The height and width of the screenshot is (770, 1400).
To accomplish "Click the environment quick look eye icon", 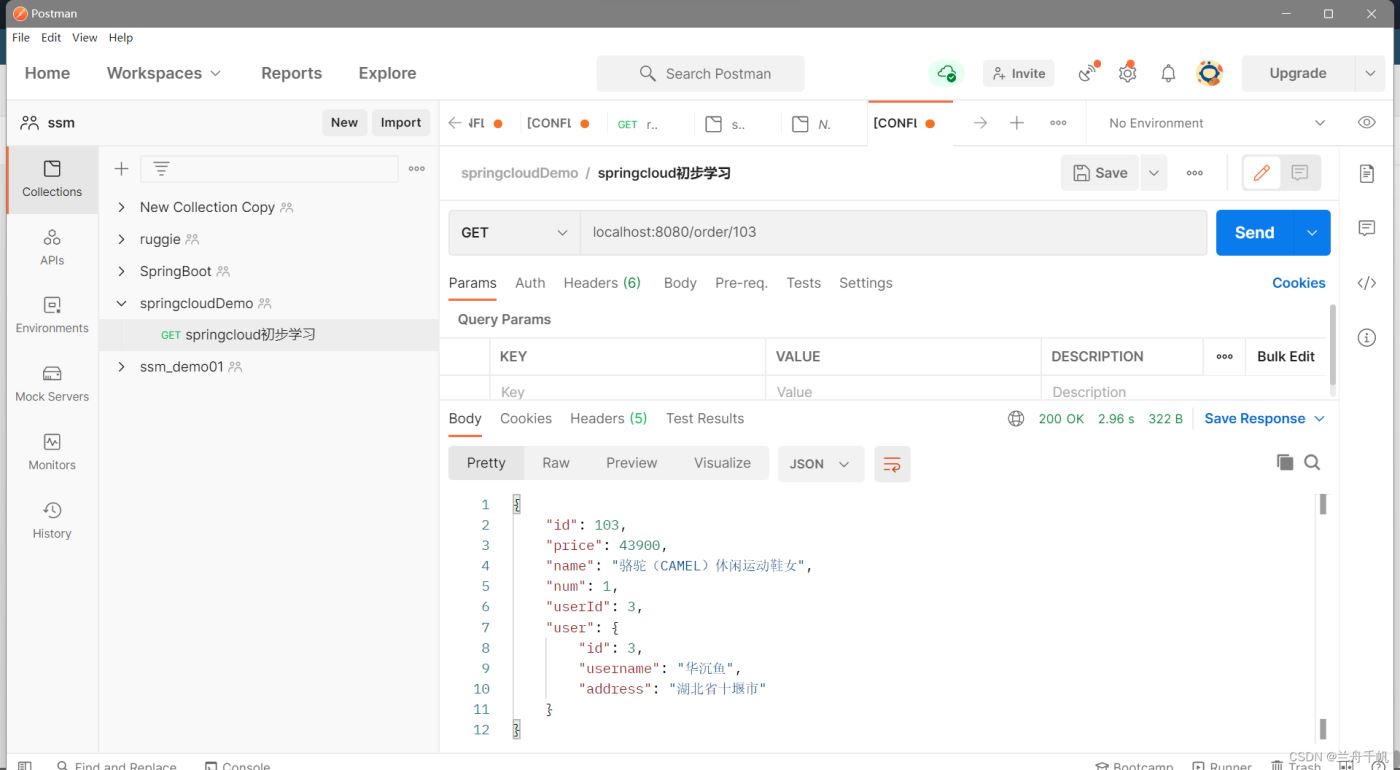I will coord(1367,123).
